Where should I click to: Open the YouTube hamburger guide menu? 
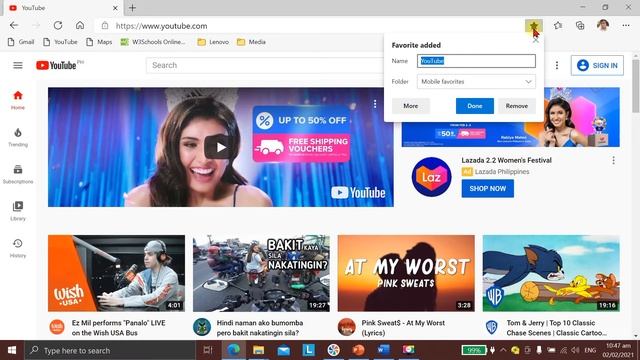tap(18, 65)
